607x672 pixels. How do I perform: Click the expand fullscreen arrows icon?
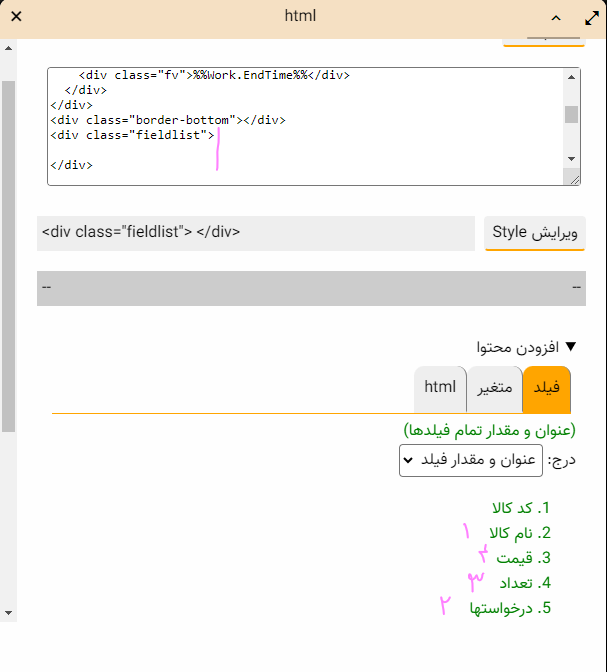click(x=591, y=17)
